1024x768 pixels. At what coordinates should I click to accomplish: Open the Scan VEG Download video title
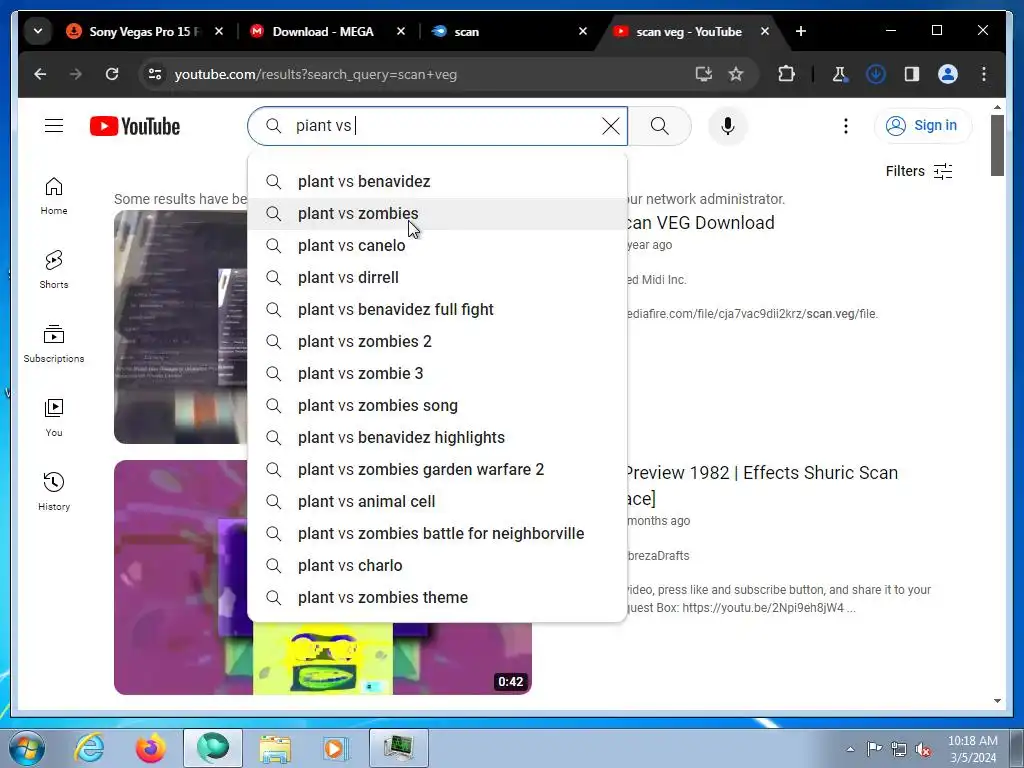tap(701, 223)
